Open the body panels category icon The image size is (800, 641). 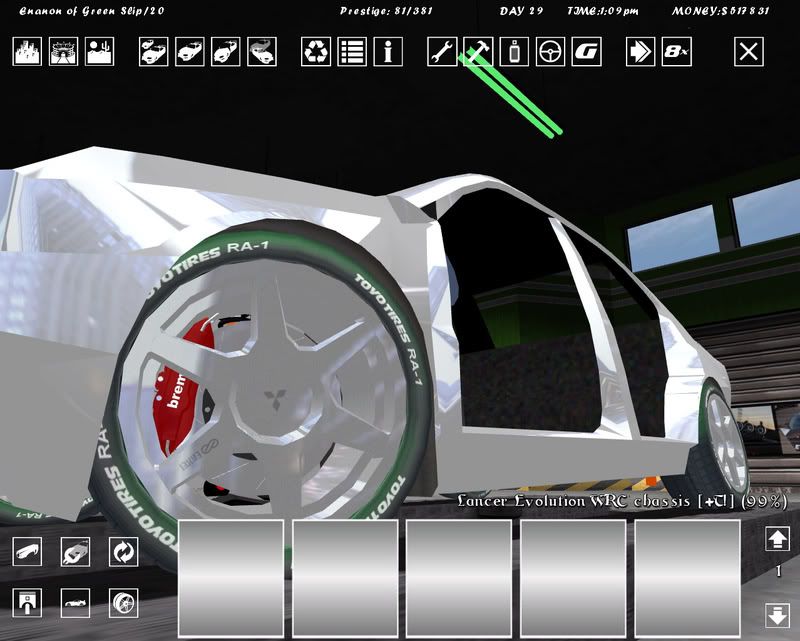click(27, 552)
